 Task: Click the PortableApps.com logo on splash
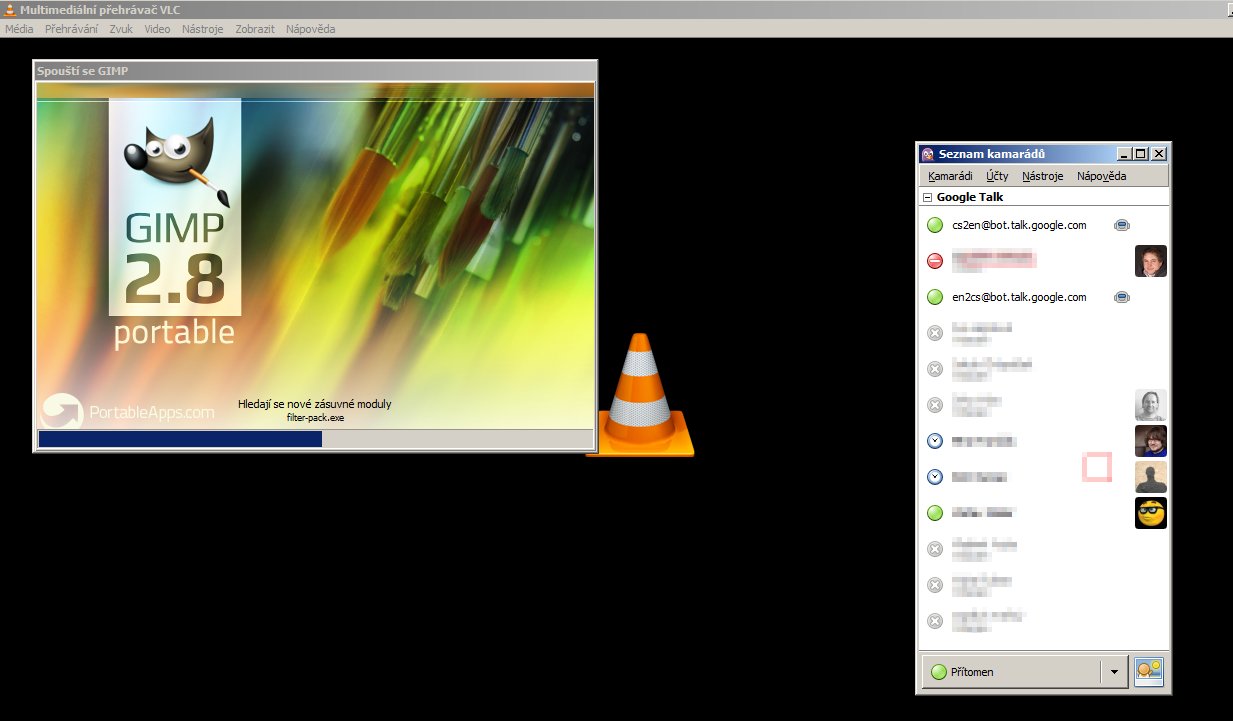(x=127, y=411)
